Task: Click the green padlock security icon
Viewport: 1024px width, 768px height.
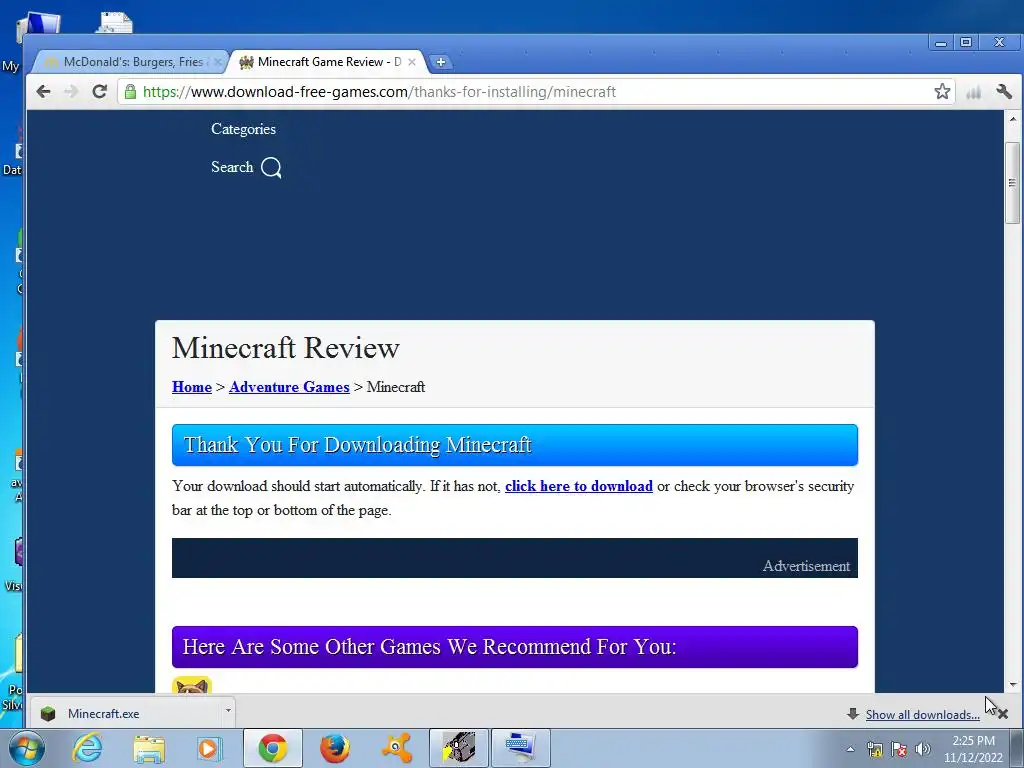Action: (130, 92)
